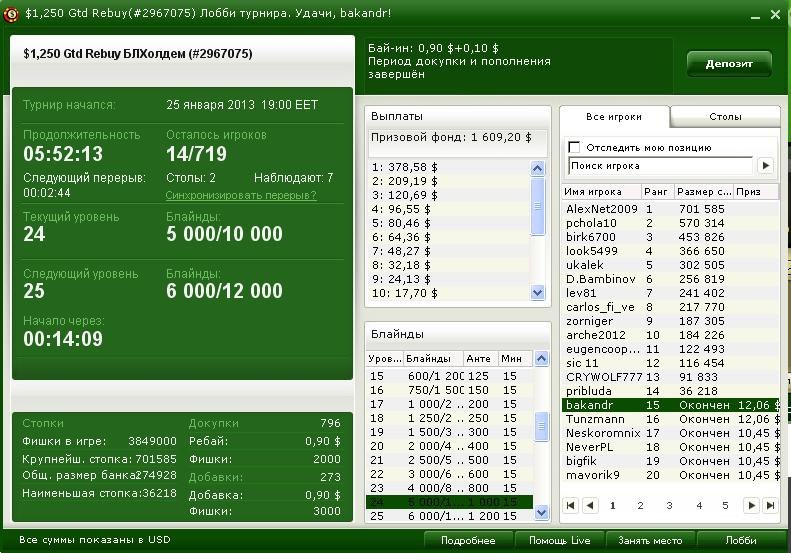Viewport: 791px width, 553px height.
Task: Open players page 2
Action: (x=640, y=505)
